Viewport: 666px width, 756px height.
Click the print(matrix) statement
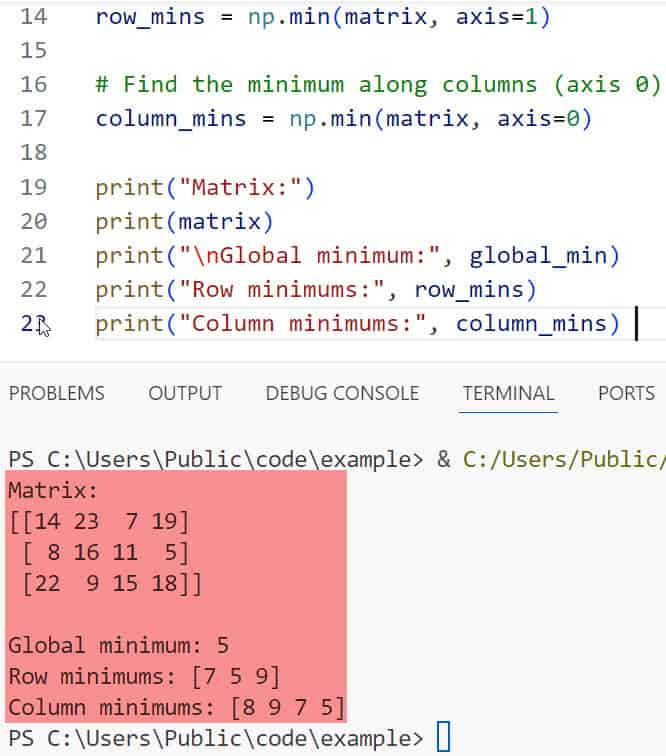coord(184,221)
